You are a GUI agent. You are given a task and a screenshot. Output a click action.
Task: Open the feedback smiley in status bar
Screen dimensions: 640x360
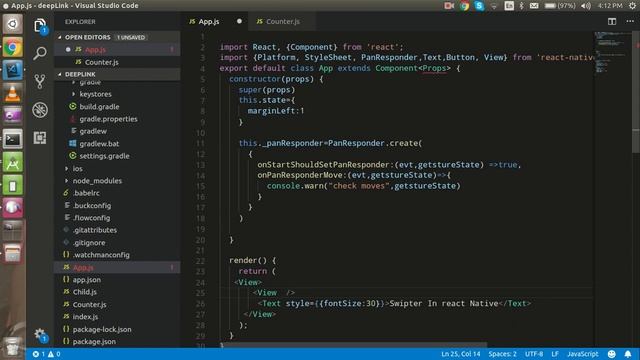pyautogui.click(x=611, y=354)
